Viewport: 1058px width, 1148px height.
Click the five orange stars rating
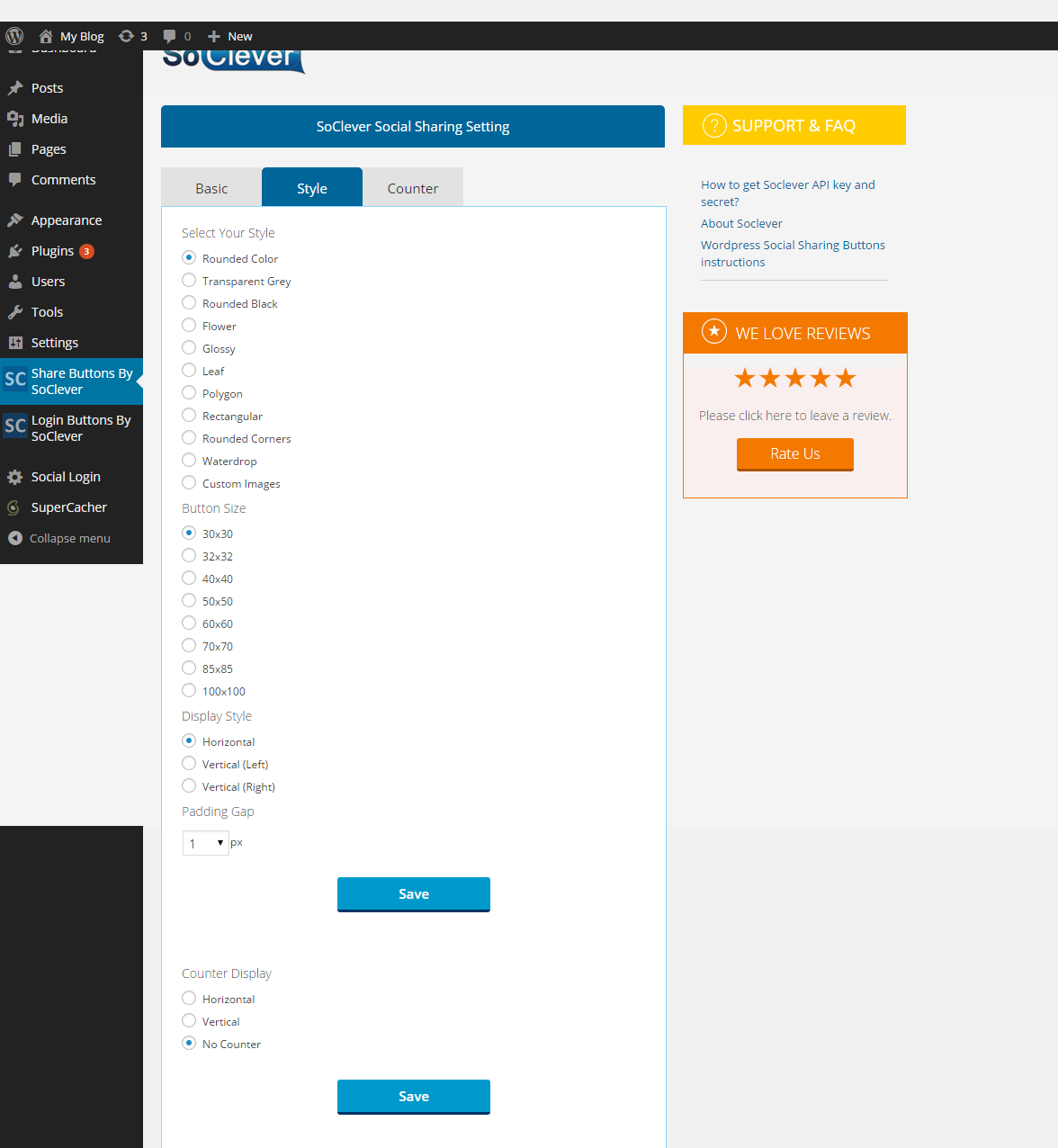click(795, 378)
